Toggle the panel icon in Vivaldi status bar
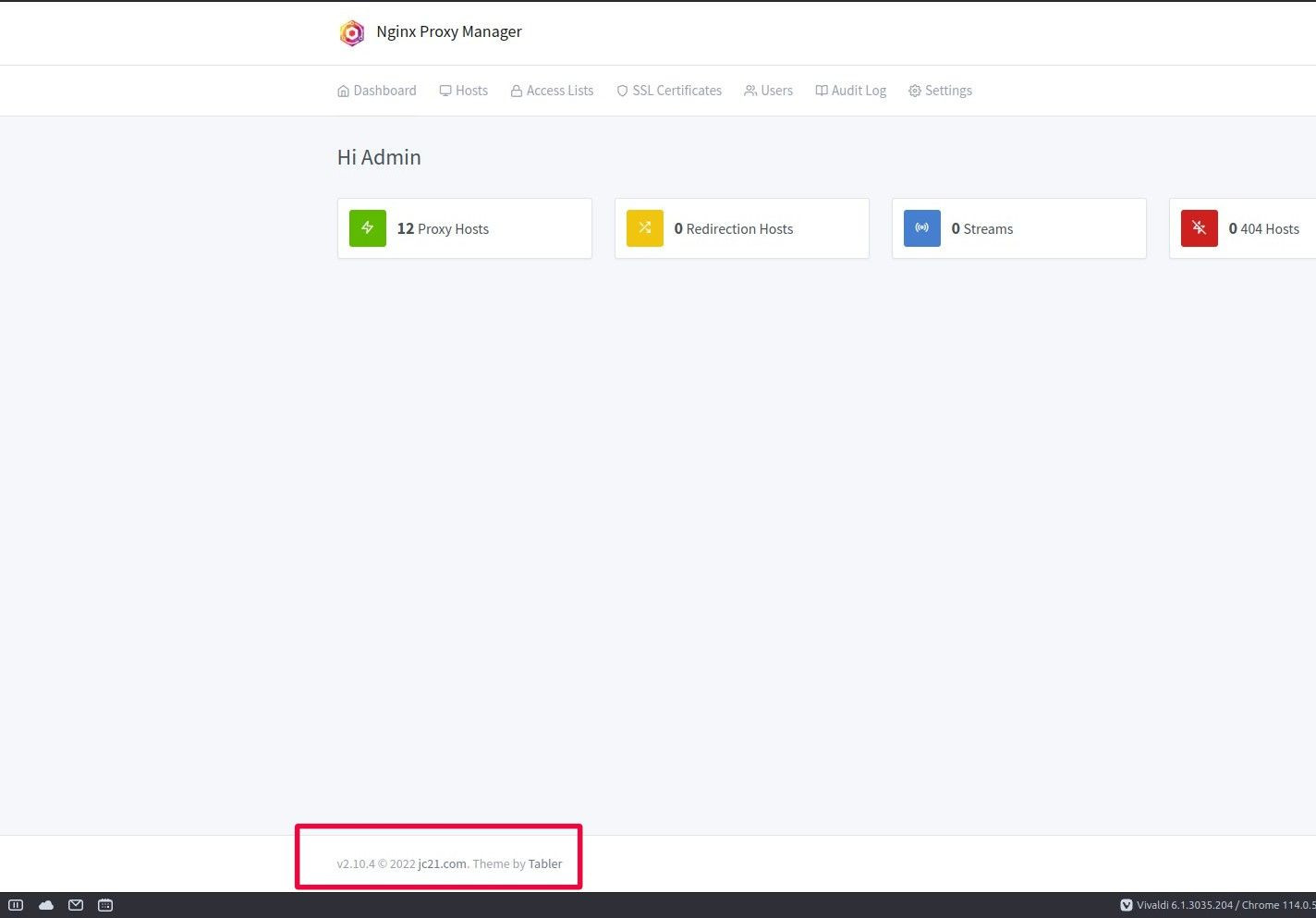Viewport: 1316px width, 918px height. pos(16,905)
